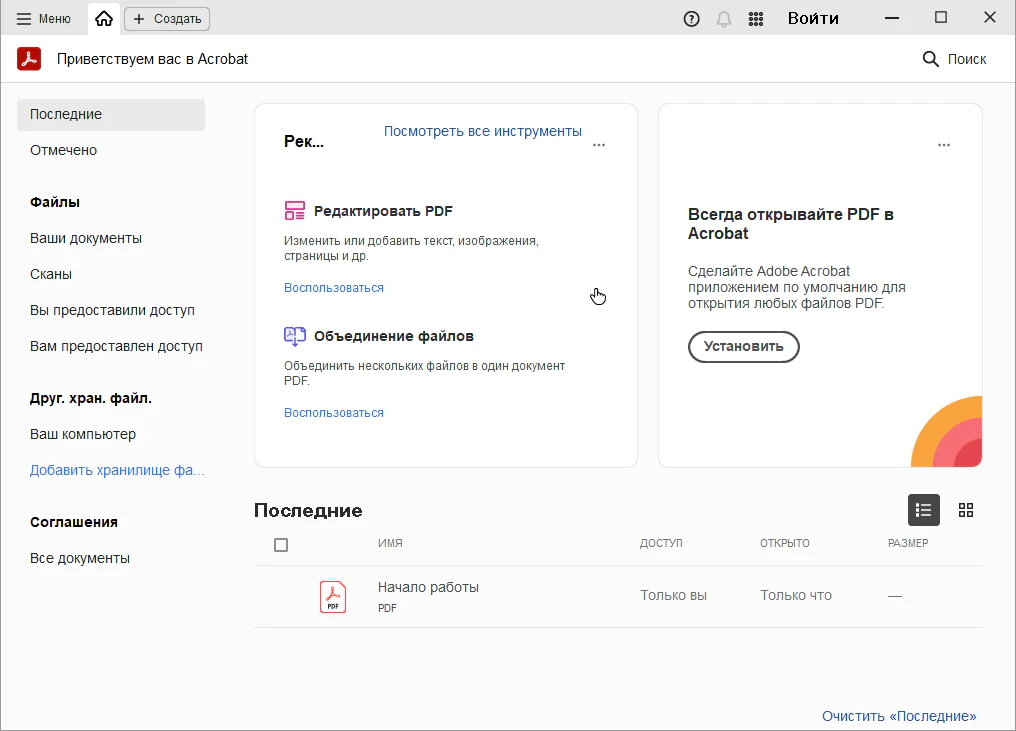1016x731 pixels.
Task: Tick the select-all checkbox in file list
Action: 281,545
